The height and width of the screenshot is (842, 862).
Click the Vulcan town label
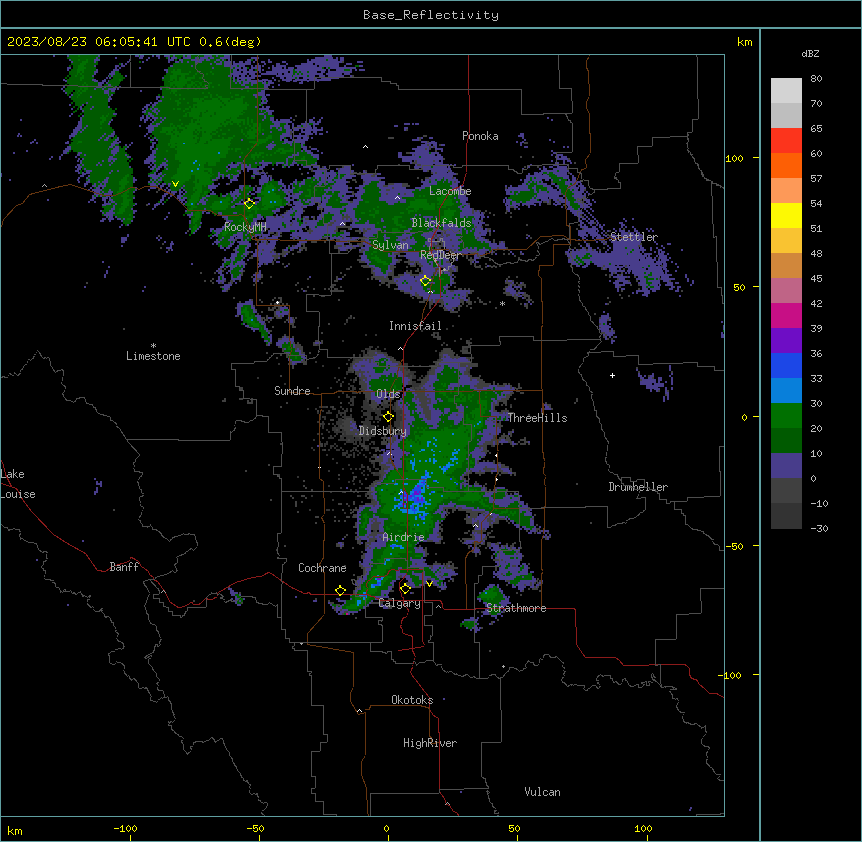click(542, 792)
